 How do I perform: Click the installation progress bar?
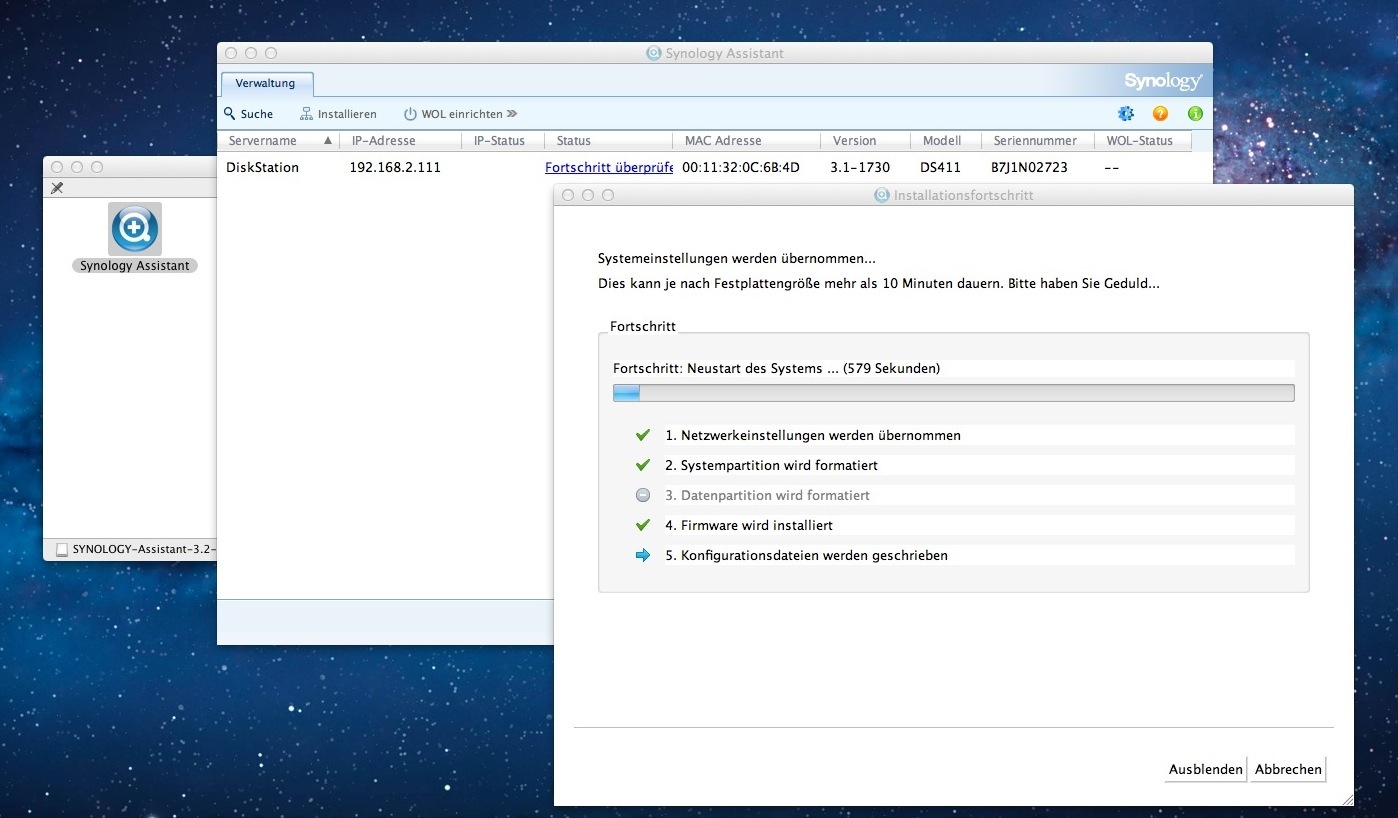954,393
